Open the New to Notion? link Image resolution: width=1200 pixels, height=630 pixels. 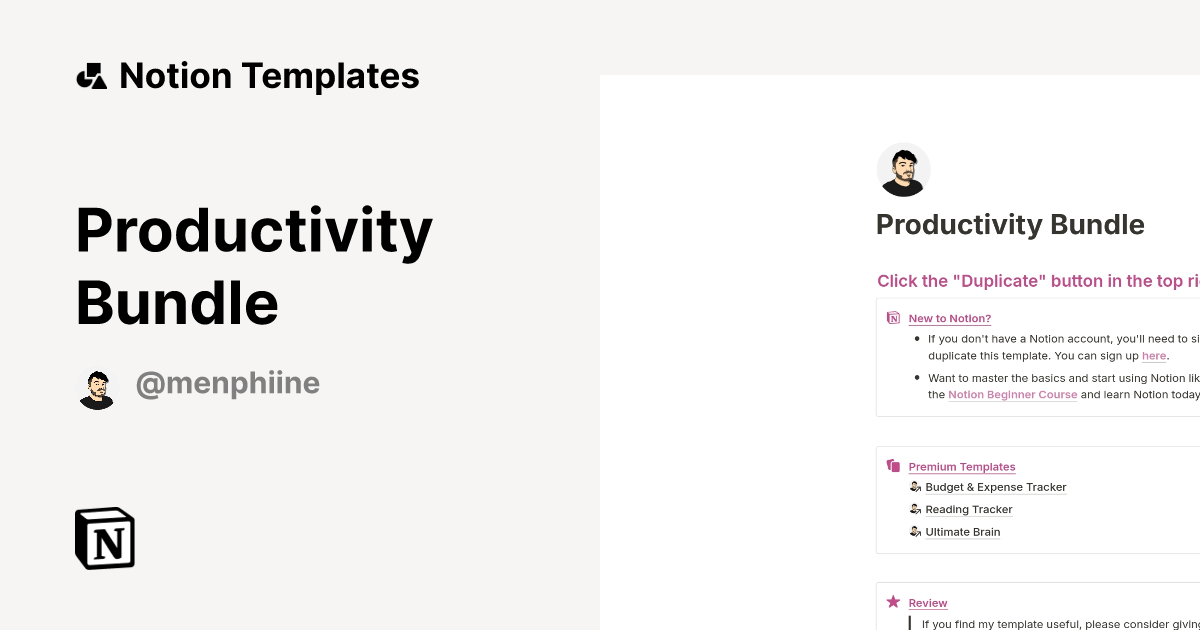click(x=950, y=319)
